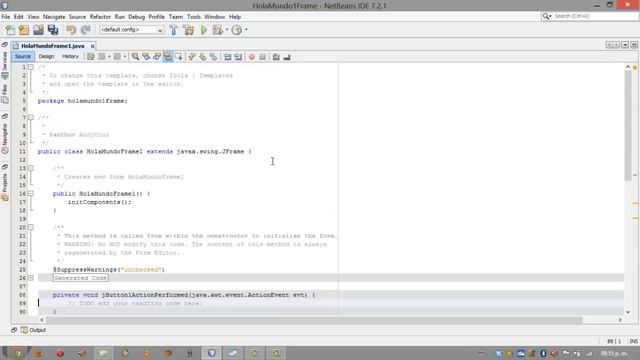This screenshot has width=640, height=360.
Task: Toggle Highlight Search in editor toolbar
Action: tap(168, 57)
